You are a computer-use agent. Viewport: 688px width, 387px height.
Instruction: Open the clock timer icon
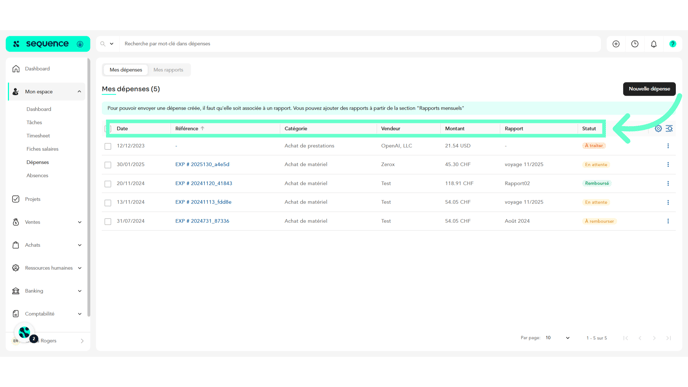(x=635, y=44)
